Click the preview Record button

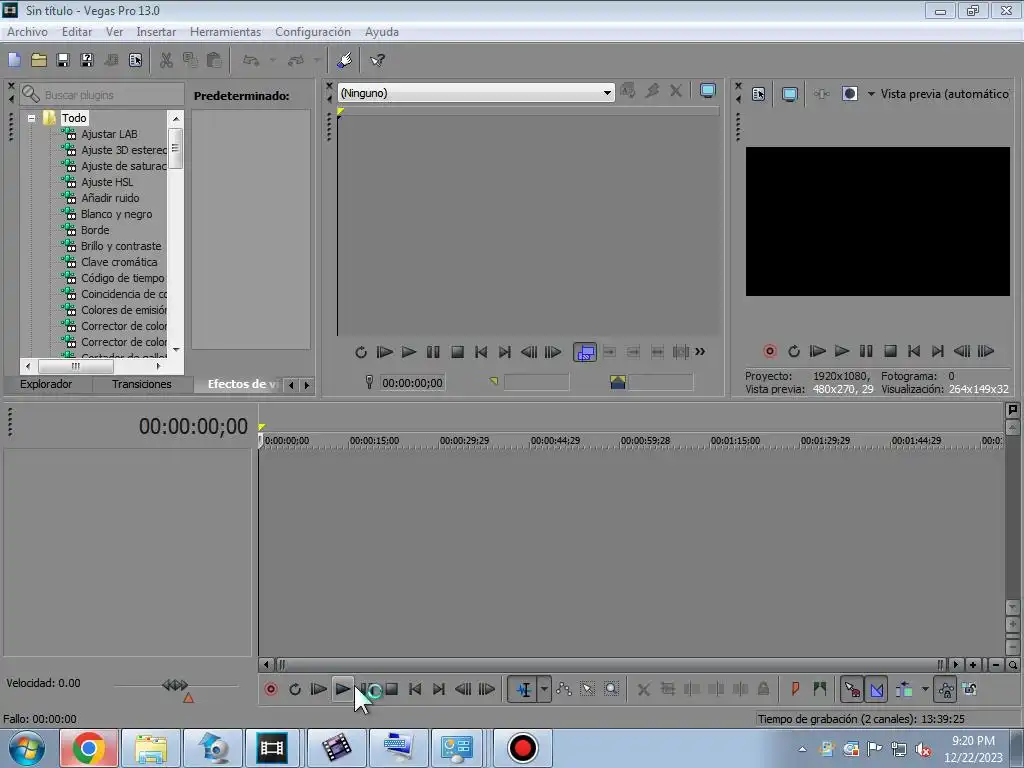(770, 351)
